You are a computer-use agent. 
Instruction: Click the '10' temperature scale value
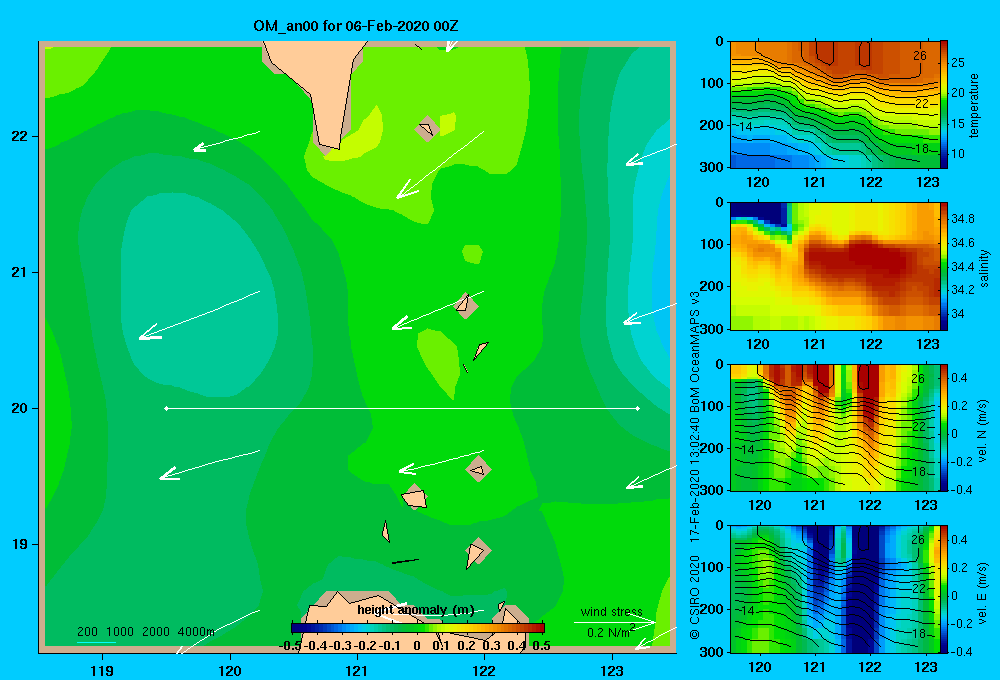coord(958,154)
